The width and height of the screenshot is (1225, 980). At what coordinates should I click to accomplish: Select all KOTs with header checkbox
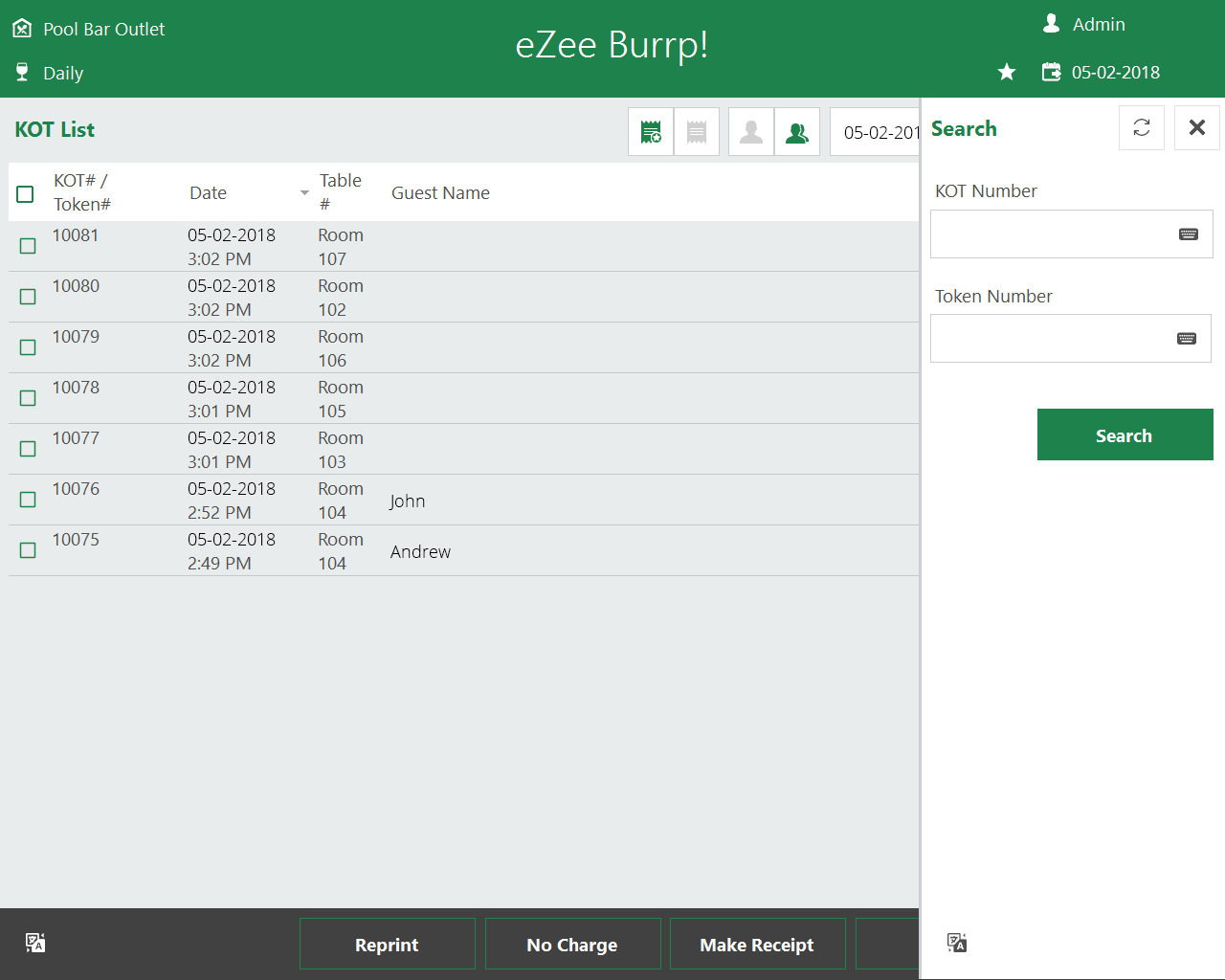(26, 194)
